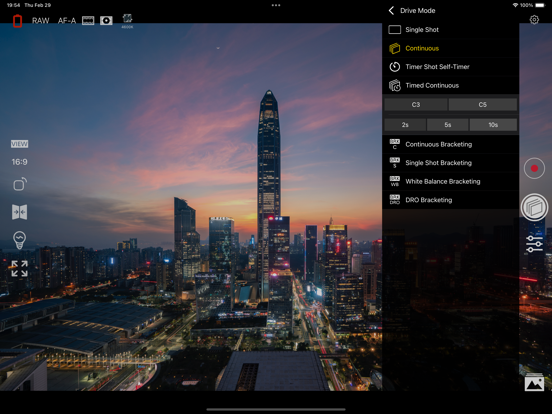Open the metering mode icon
The height and width of the screenshot is (414, 552).
click(106, 21)
